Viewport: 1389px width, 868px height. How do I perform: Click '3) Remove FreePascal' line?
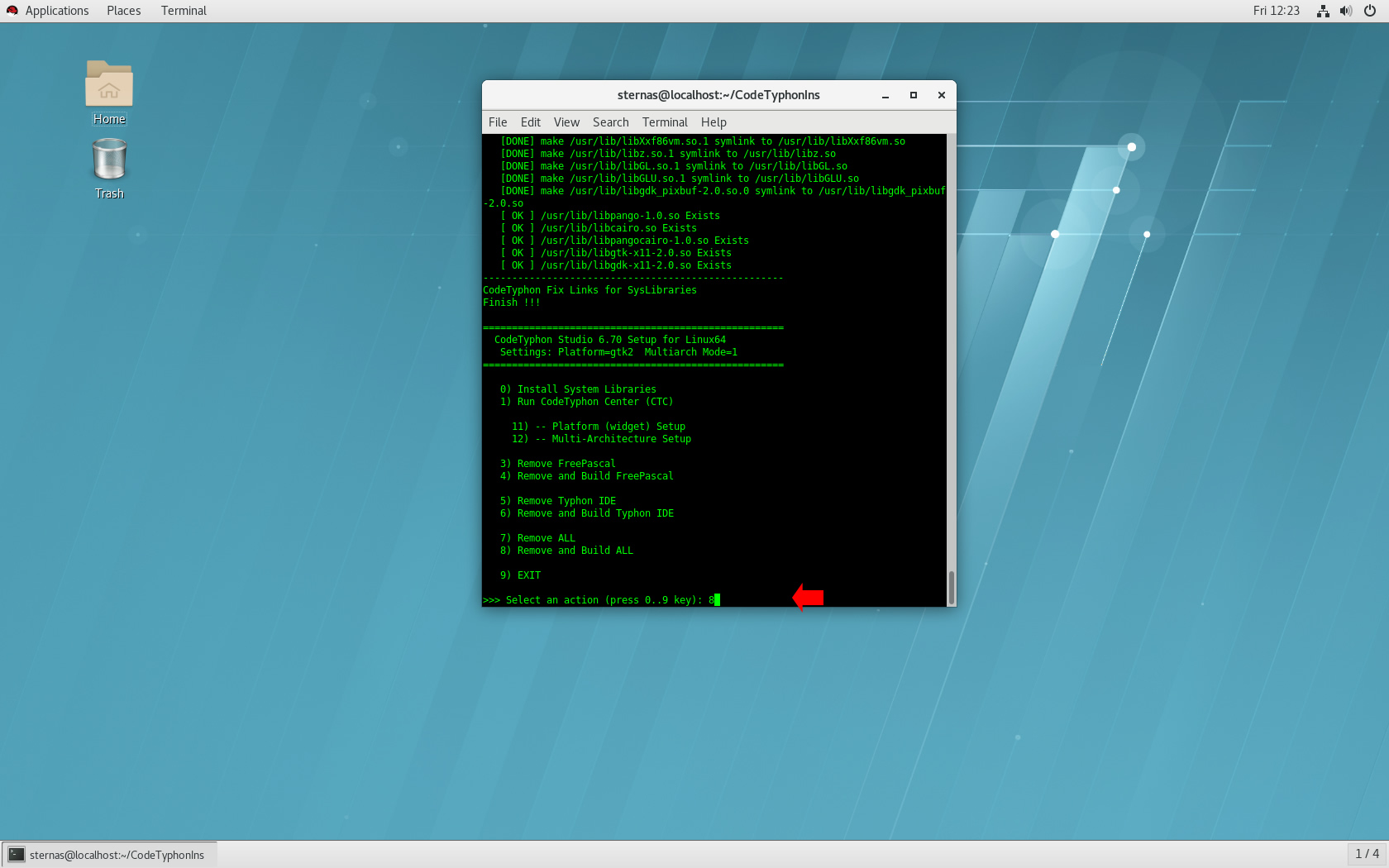[x=557, y=464]
